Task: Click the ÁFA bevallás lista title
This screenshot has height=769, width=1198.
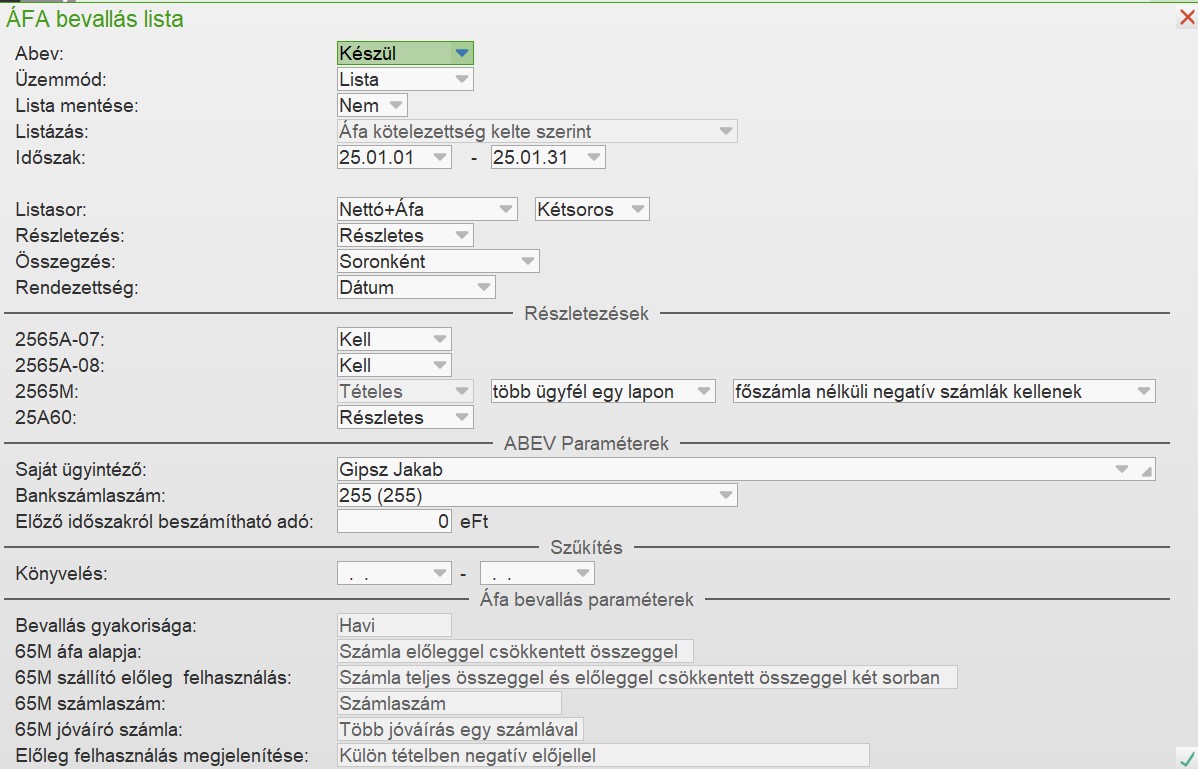Action: [95, 18]
